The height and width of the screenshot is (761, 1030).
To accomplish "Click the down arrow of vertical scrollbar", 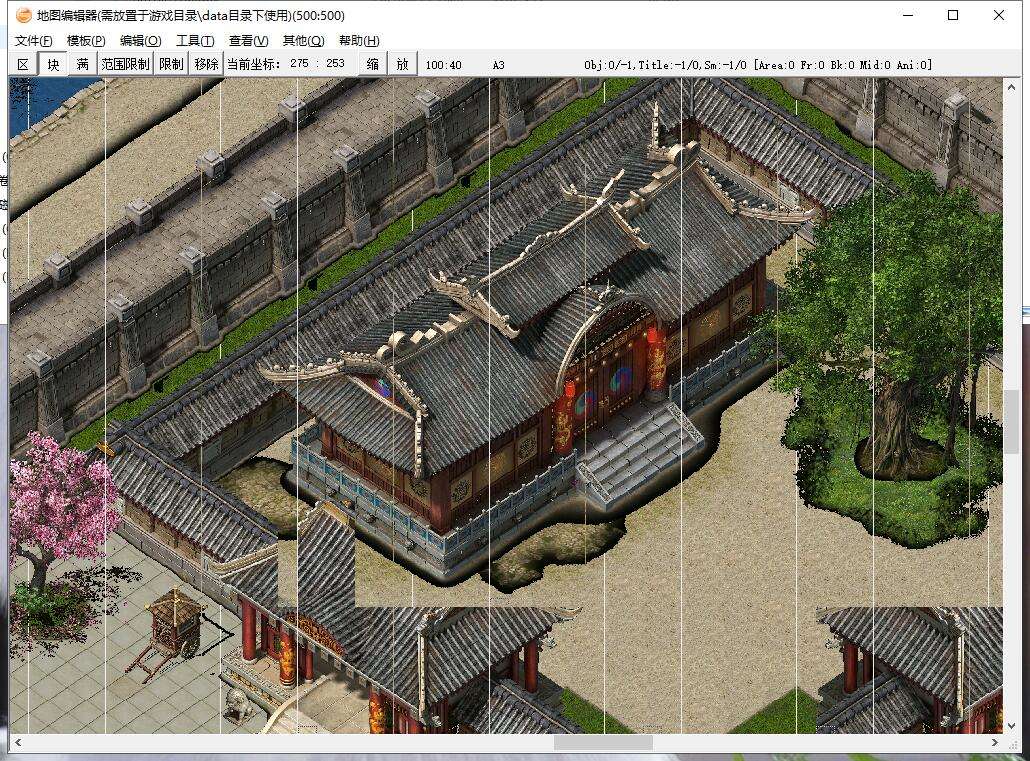I will click(x=1011, y=726).
